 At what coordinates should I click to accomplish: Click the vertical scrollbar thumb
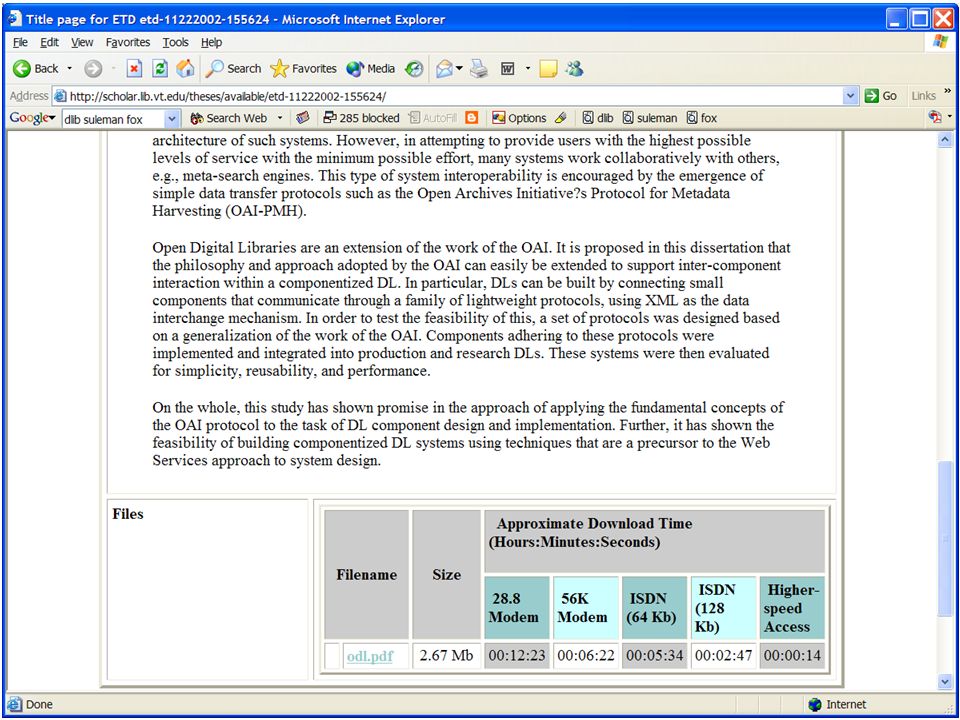pos(945,539)
